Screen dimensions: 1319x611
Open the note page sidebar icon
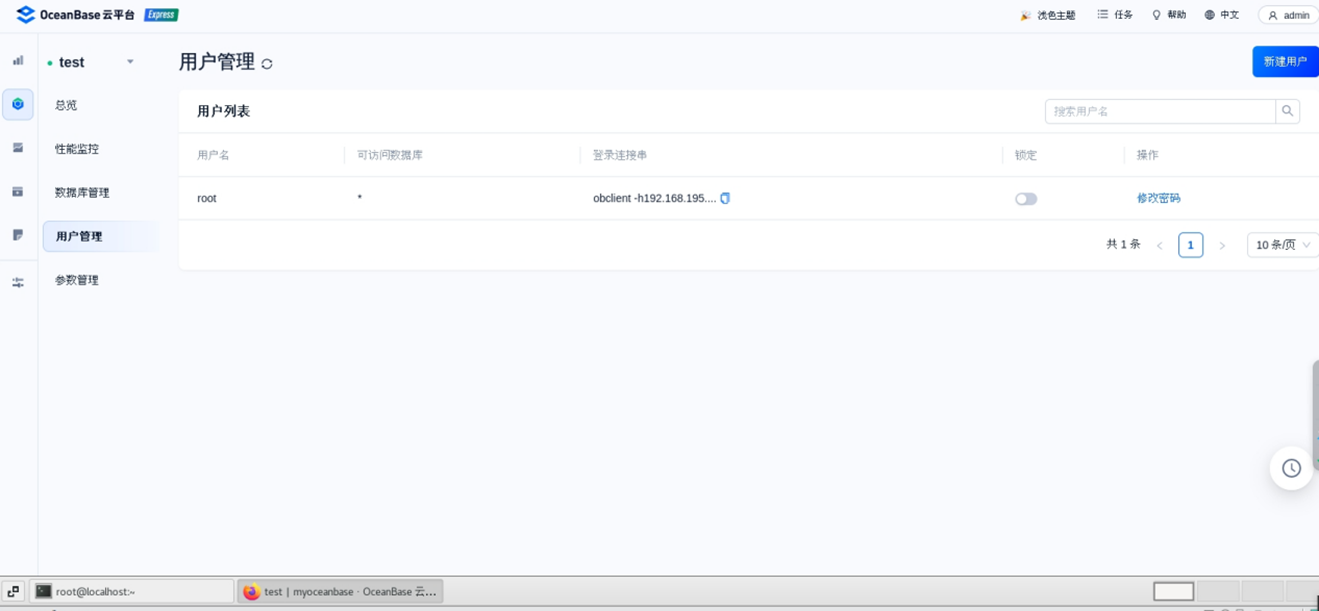(x=18, y=235)
